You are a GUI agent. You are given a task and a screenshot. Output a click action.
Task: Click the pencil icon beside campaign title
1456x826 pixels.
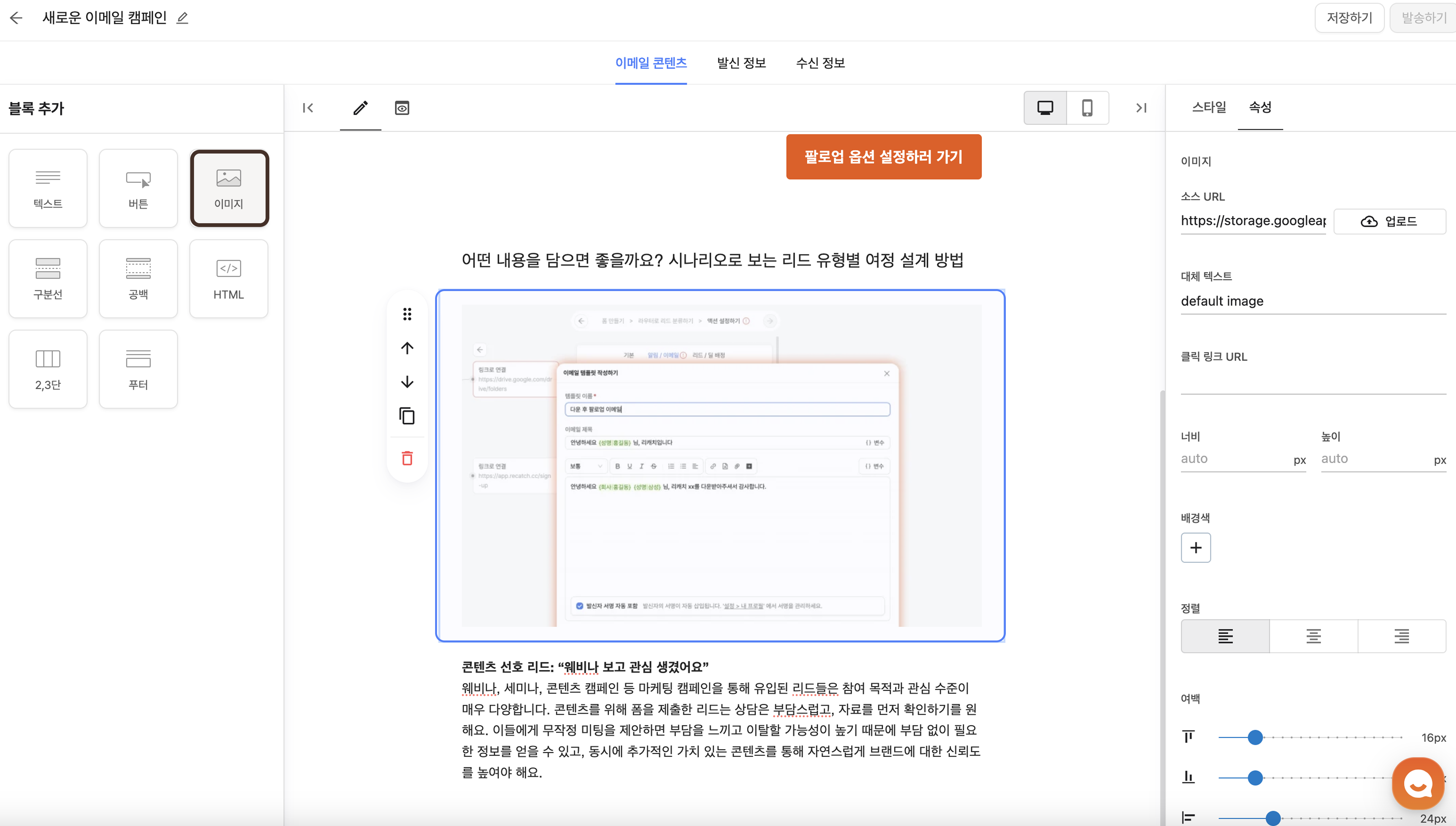click(182, 18)
